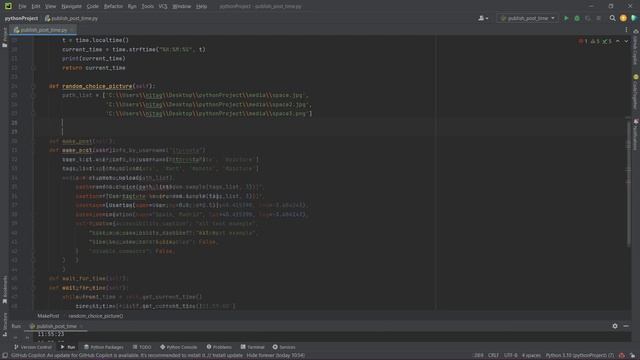Open the Edit menu

point(36,6)
